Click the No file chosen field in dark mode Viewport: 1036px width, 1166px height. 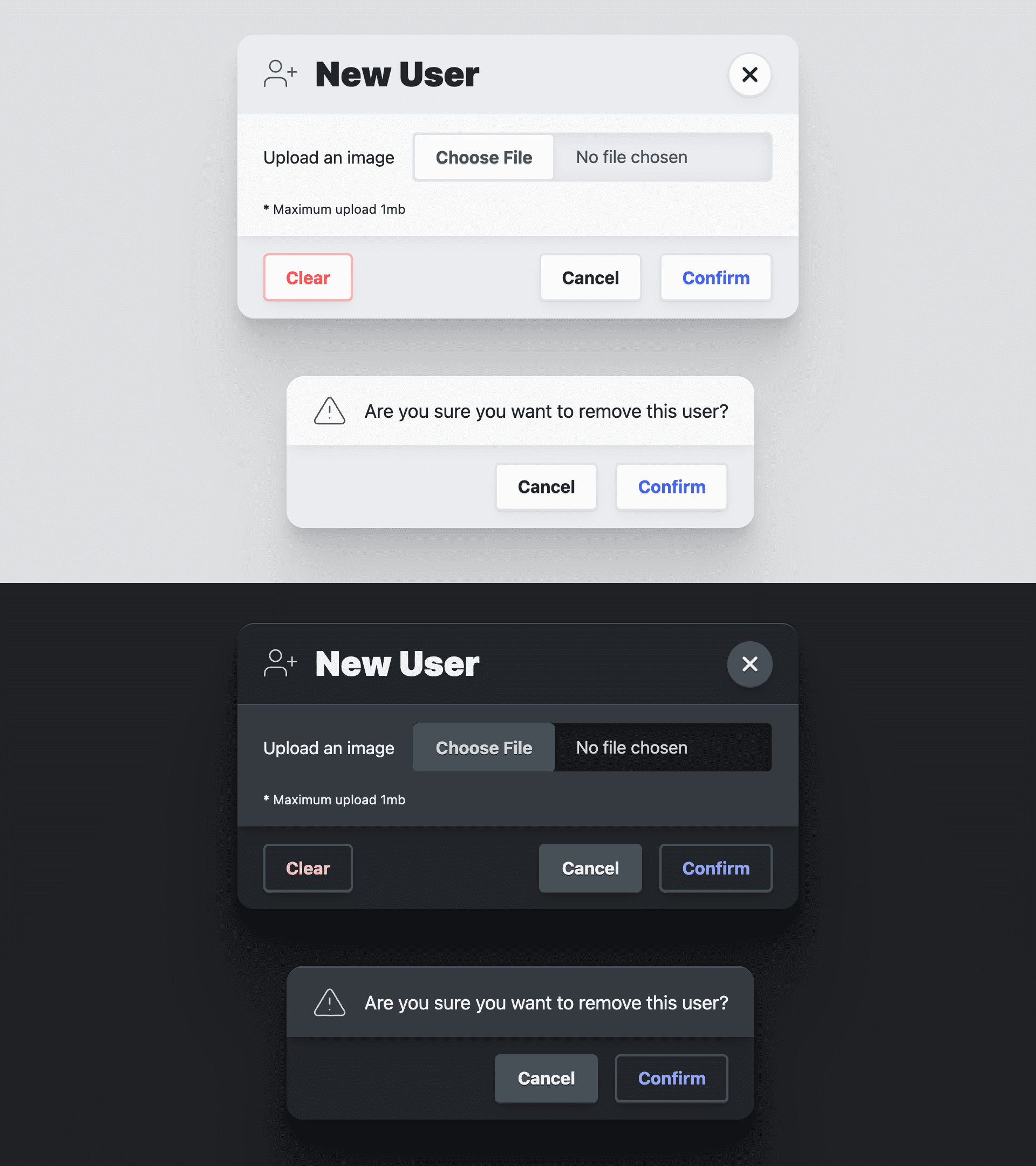tap(663, 747)
